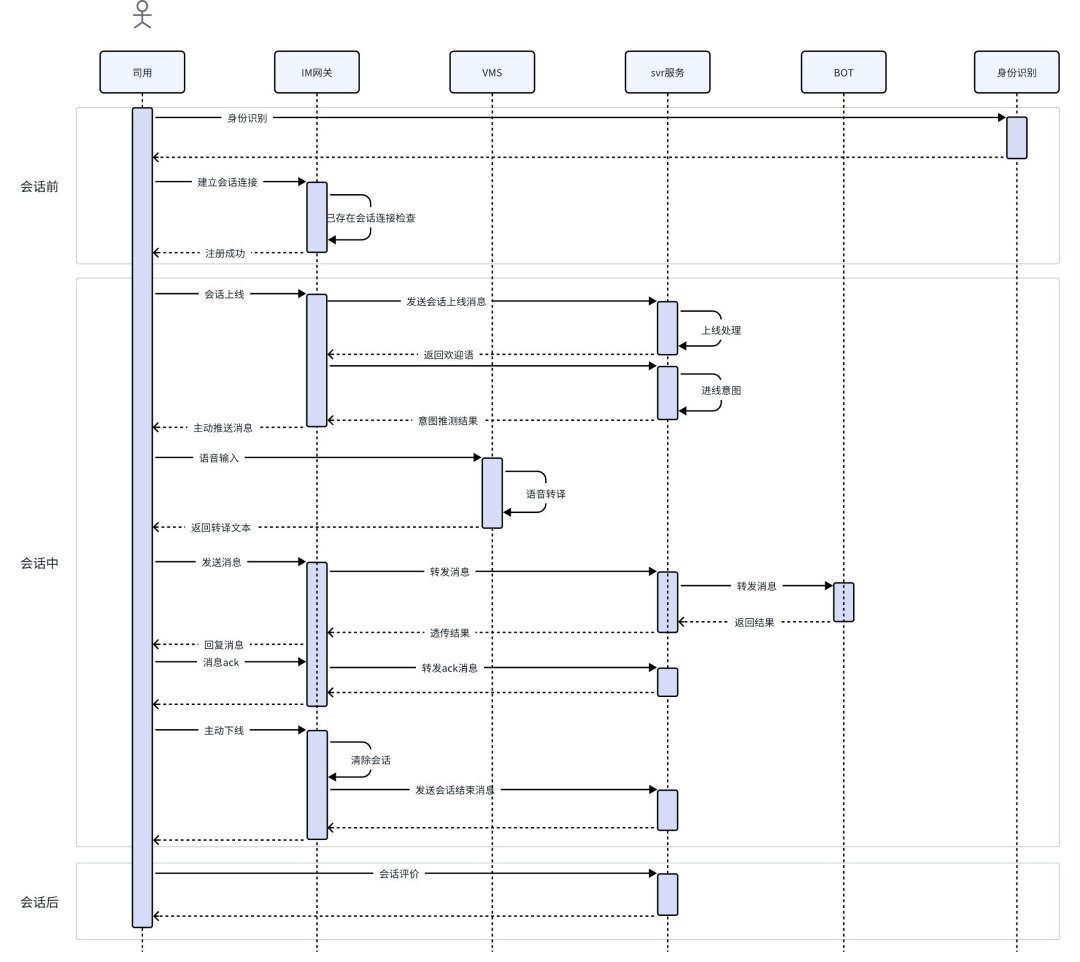Click the 语音转译 self-call label
Image resolution: width=1080 pixels, height=962 pixels.
546,494
